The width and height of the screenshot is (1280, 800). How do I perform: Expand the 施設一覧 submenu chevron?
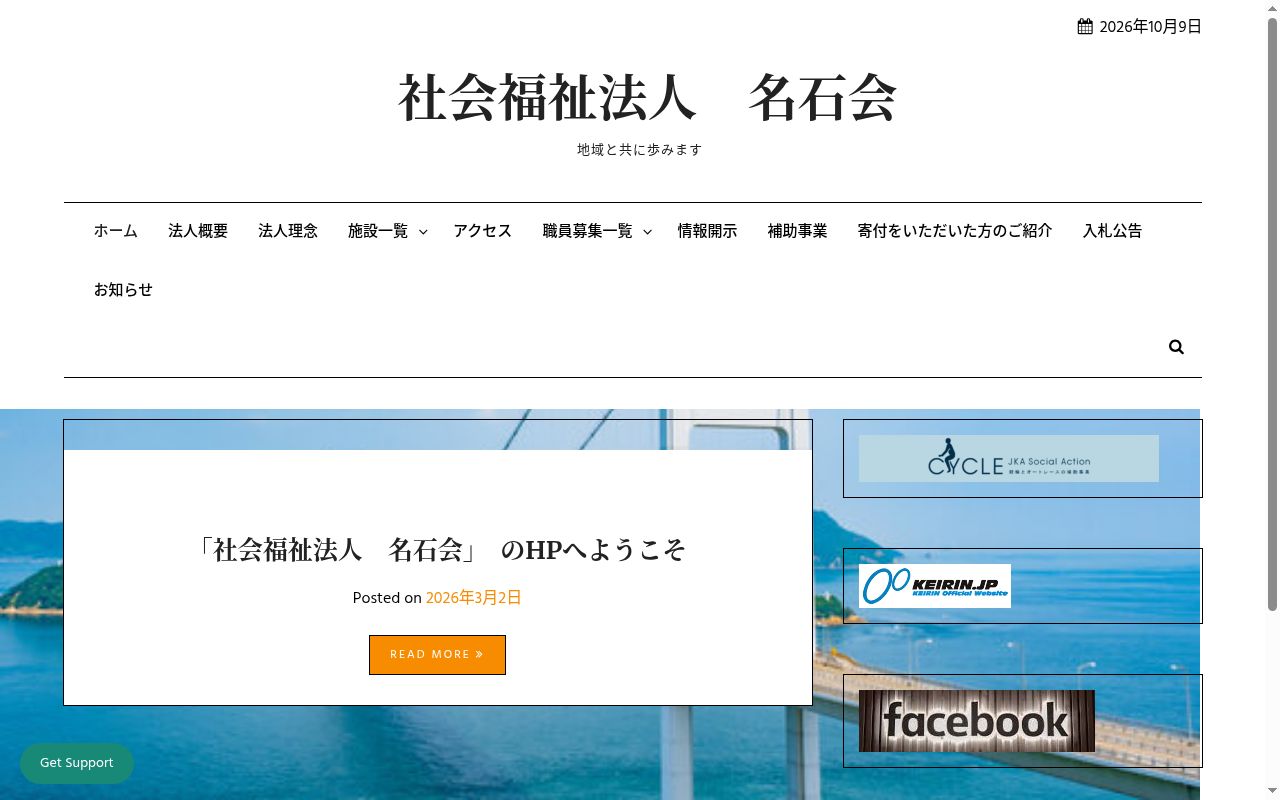tap(423, 231)
